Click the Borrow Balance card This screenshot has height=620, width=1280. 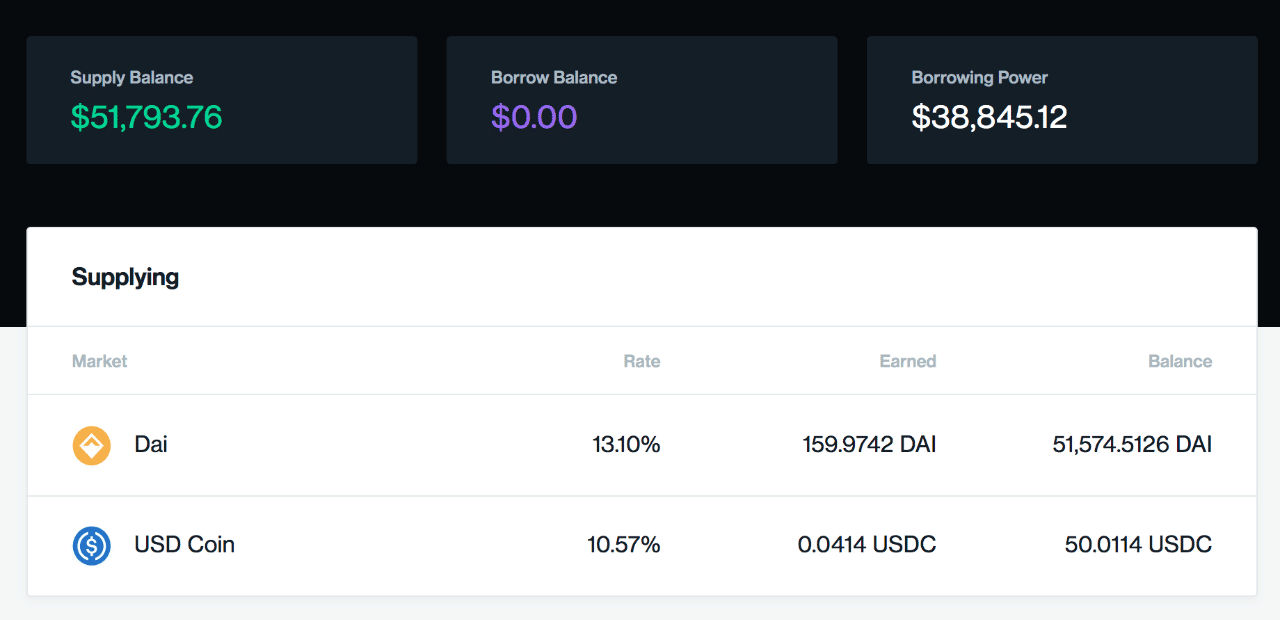click(x=641, y=100)
